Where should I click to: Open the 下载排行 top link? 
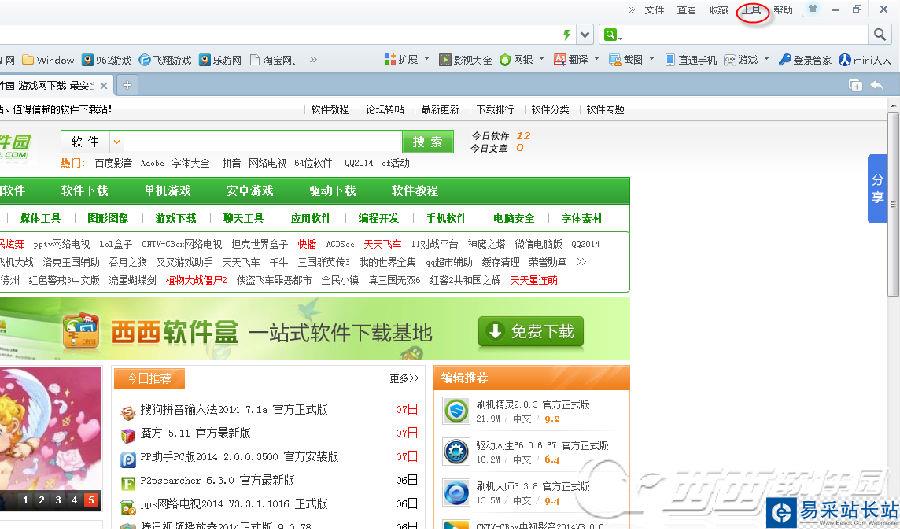[495, 109]
